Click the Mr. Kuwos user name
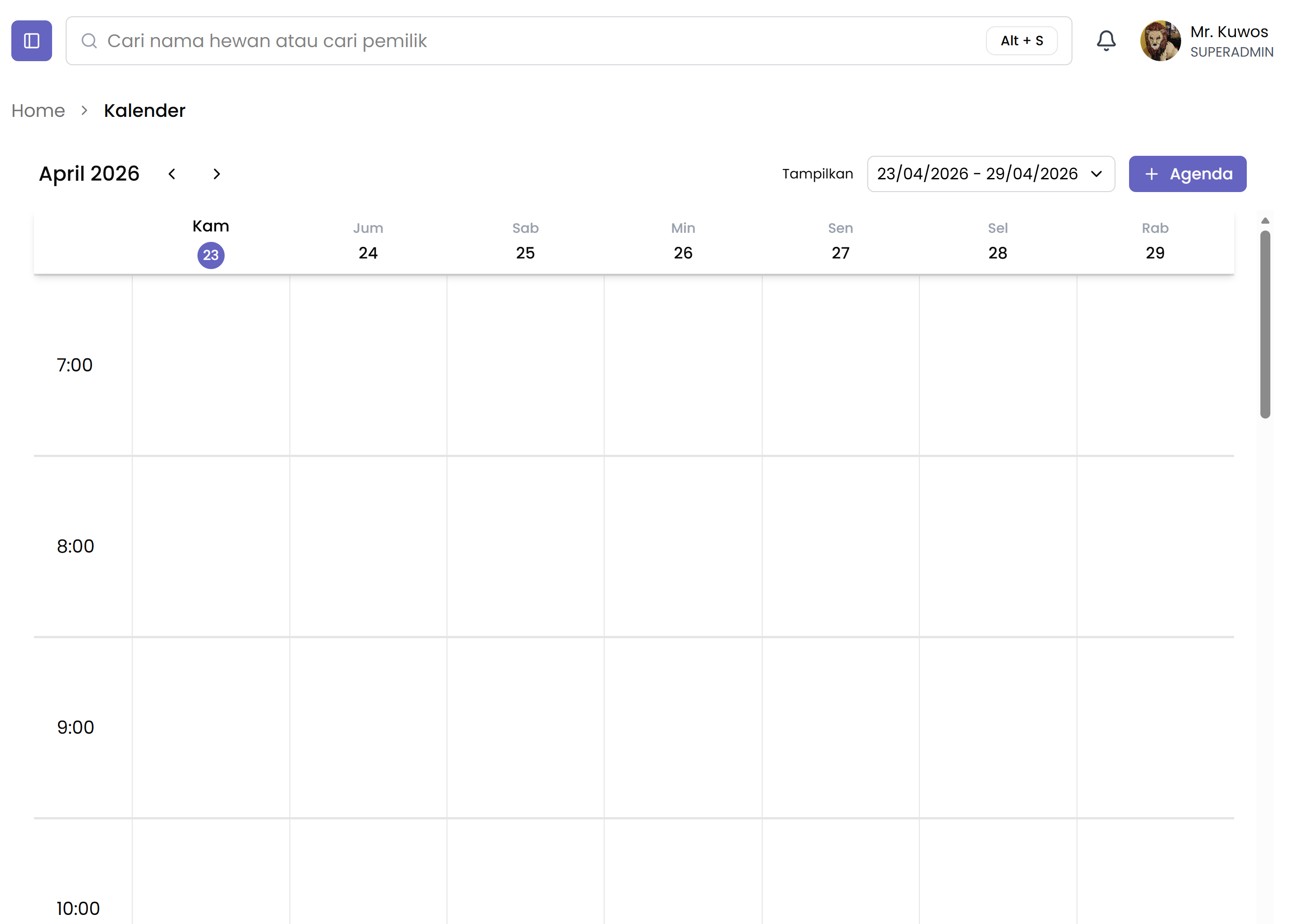1293x924 pixels. [1229, 31]
